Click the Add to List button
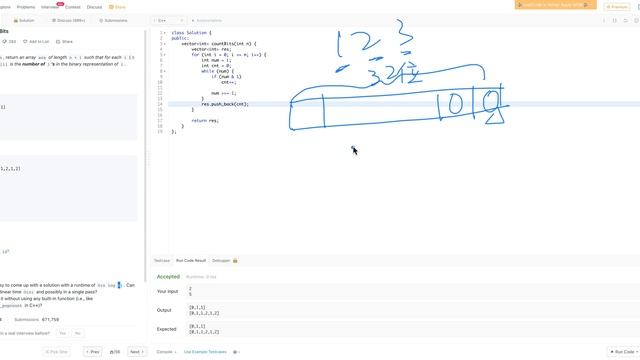The height and width of the screenshot is (360, 640). click(x=36, y=42)
